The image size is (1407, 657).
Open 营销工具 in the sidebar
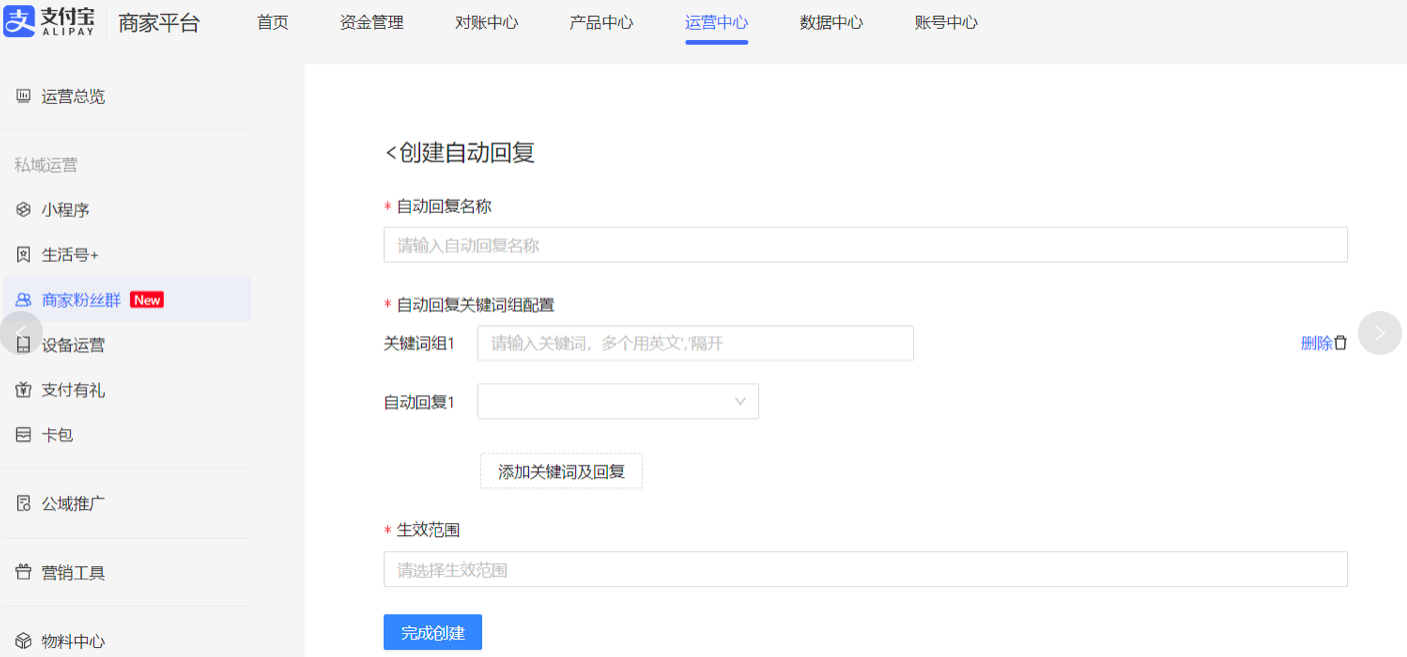pos(72,573)
